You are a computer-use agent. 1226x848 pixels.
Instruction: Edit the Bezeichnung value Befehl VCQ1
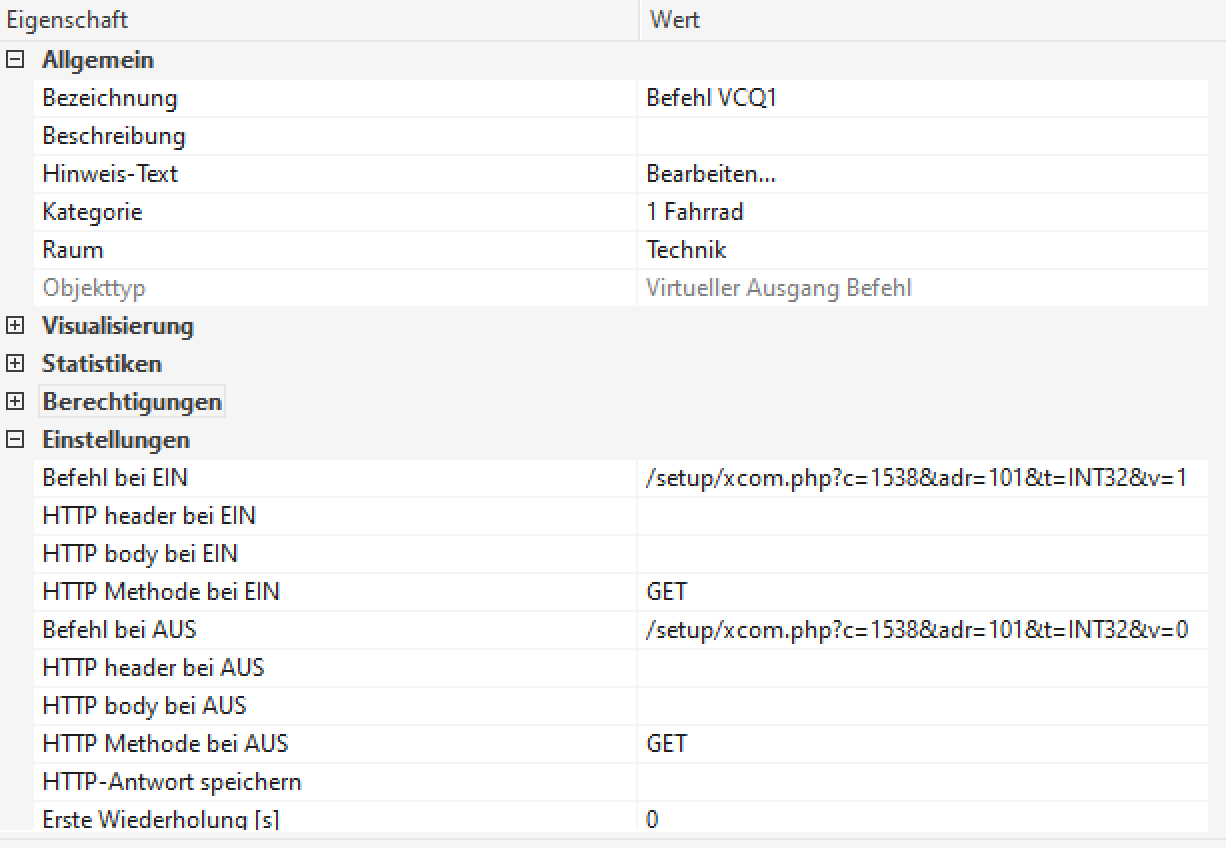pyautogui.click(x=920, y=98)
